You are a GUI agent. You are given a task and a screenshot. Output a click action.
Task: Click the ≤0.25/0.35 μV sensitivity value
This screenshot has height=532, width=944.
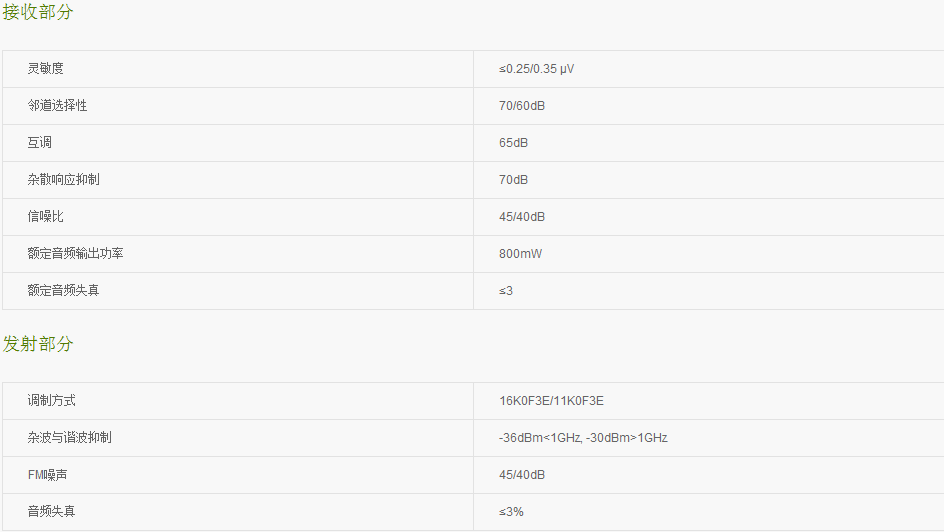536,69
